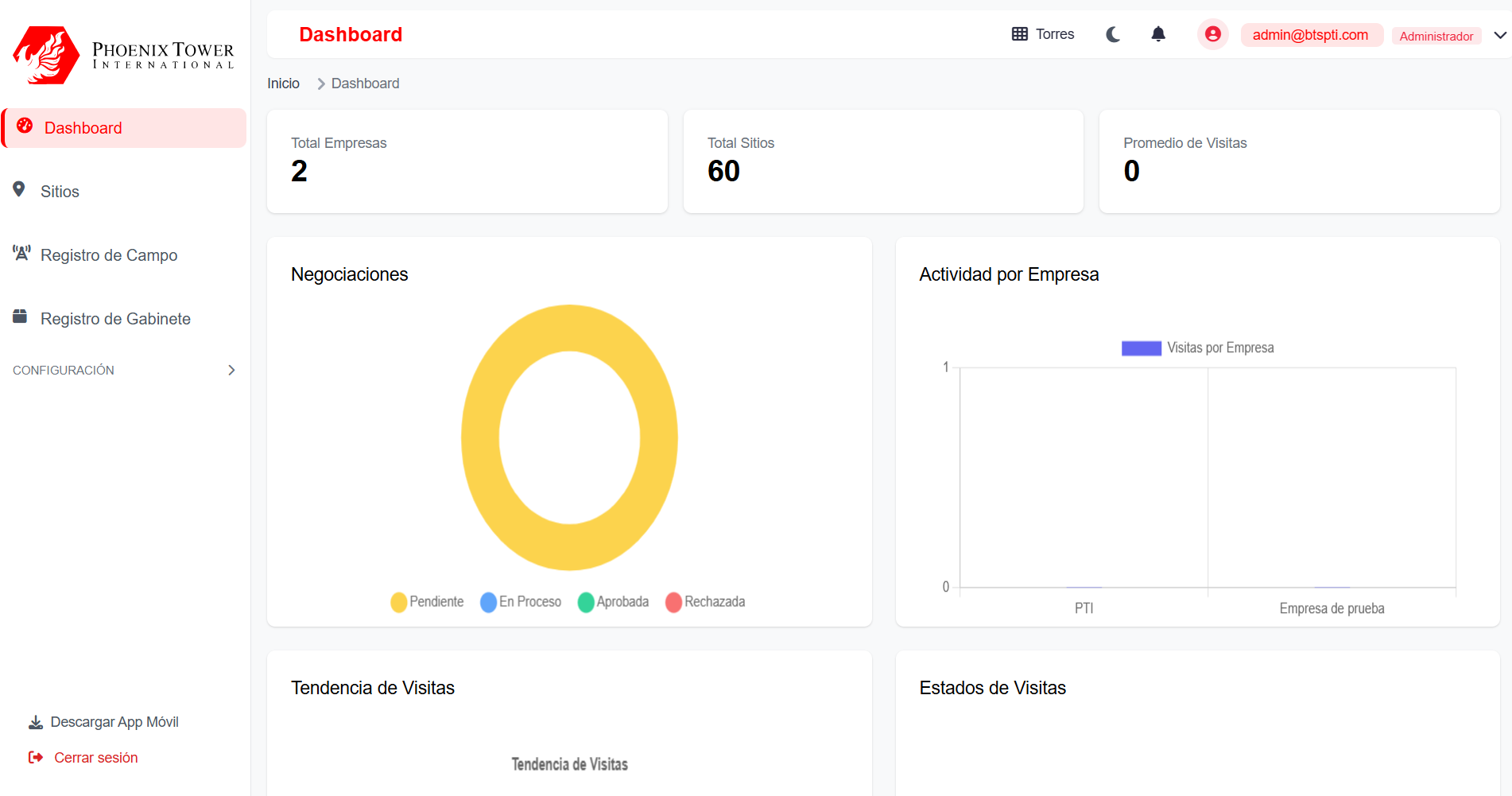Select the Dashboard sidebar menu entry

click(x=83, y=127)
